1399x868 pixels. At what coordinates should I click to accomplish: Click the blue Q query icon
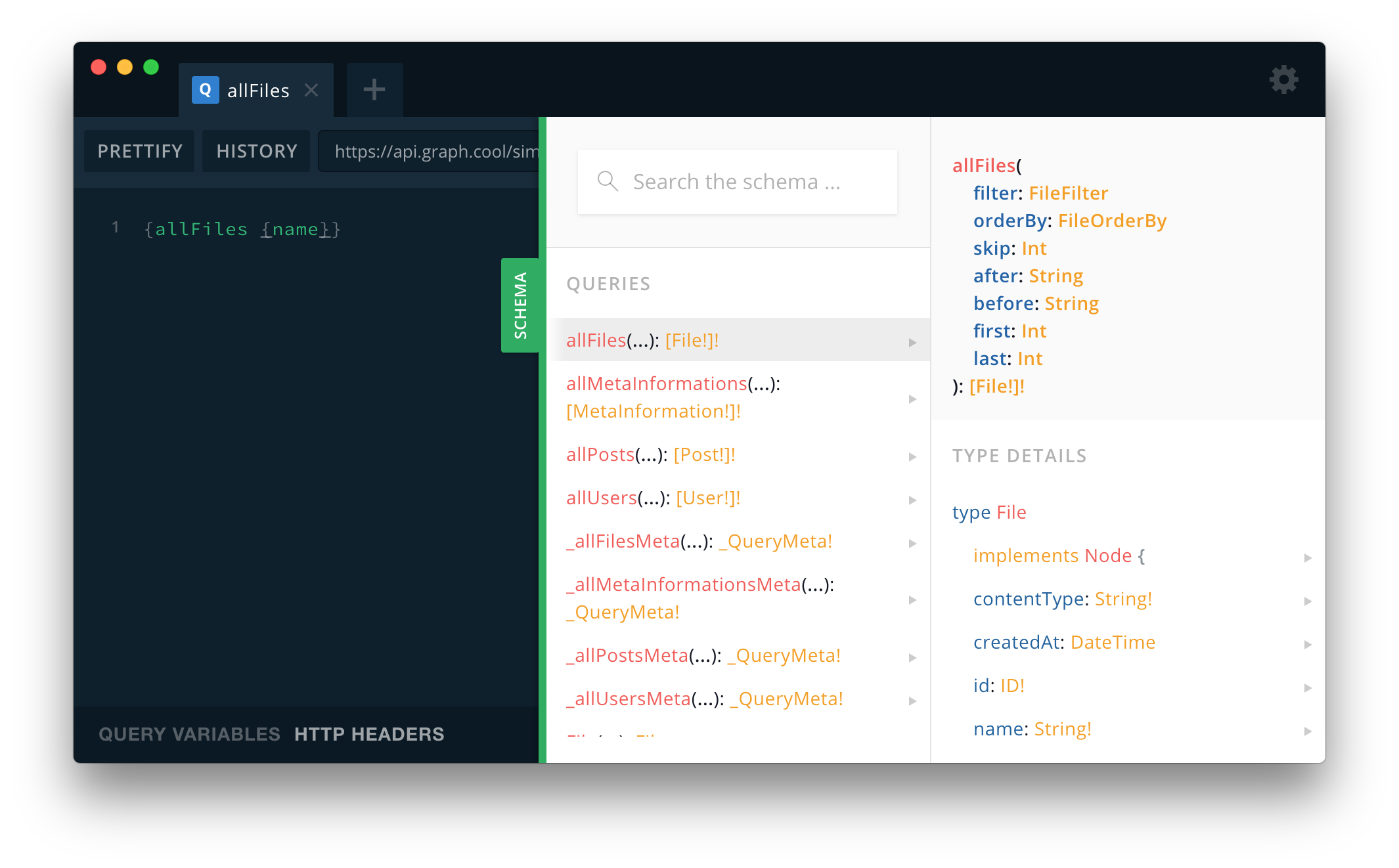[x=205, y=90]
